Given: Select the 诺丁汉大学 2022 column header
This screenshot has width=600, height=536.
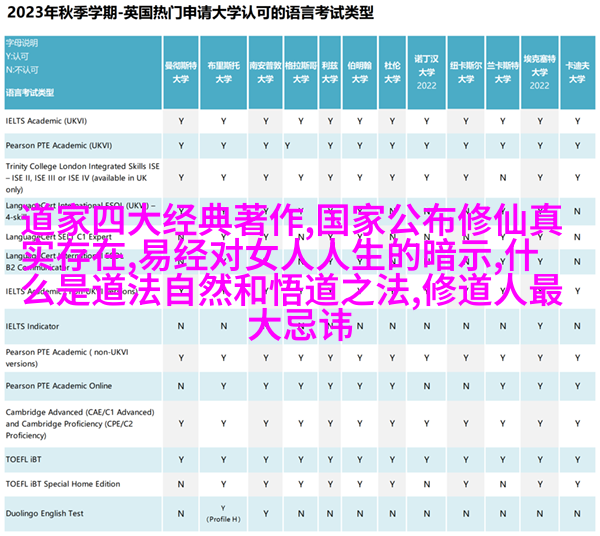Looking at the screenshot, I should [x=427, y=72].
